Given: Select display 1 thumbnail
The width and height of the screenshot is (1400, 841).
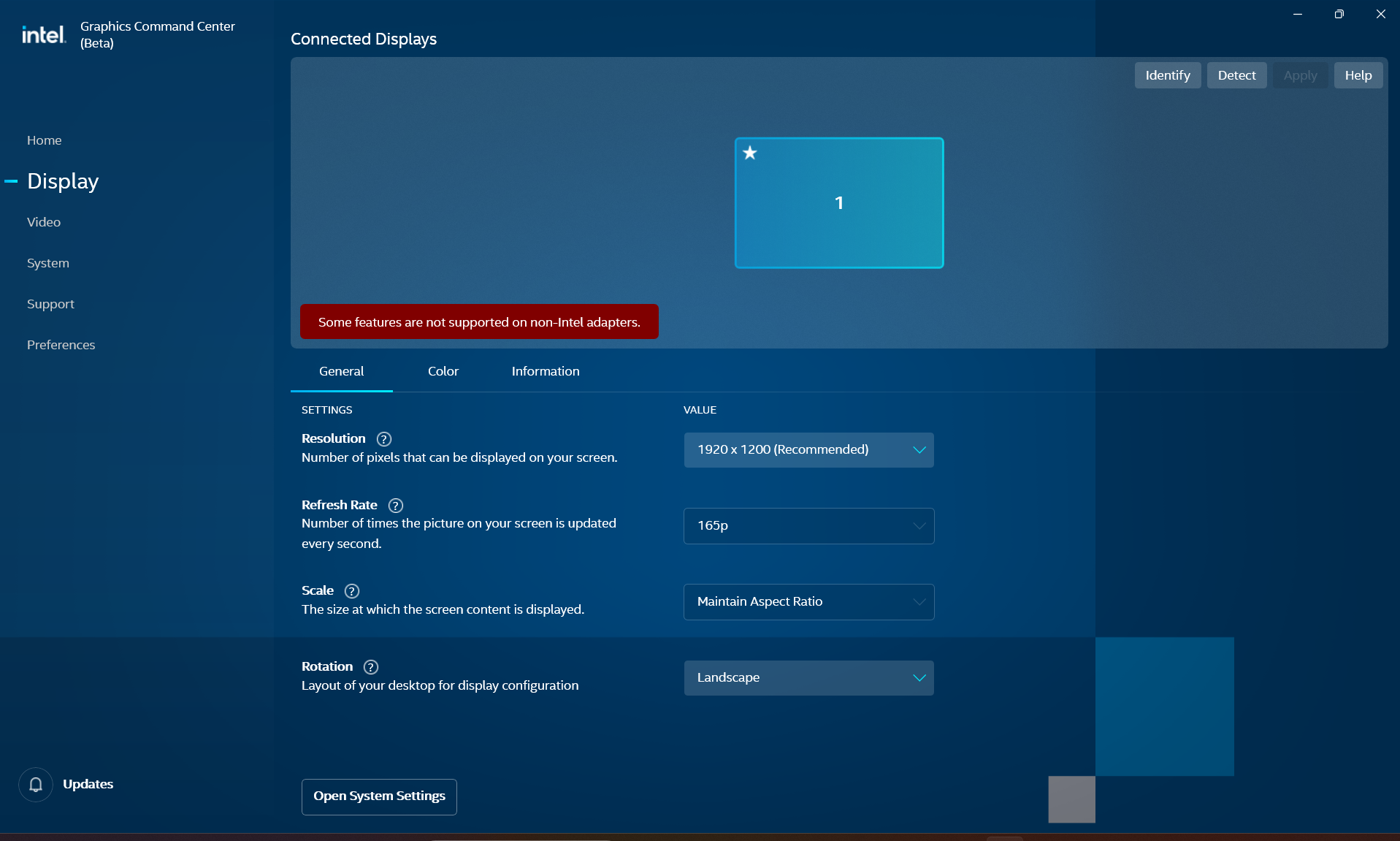Looking at the screenshot, I should tap(839, 203).
